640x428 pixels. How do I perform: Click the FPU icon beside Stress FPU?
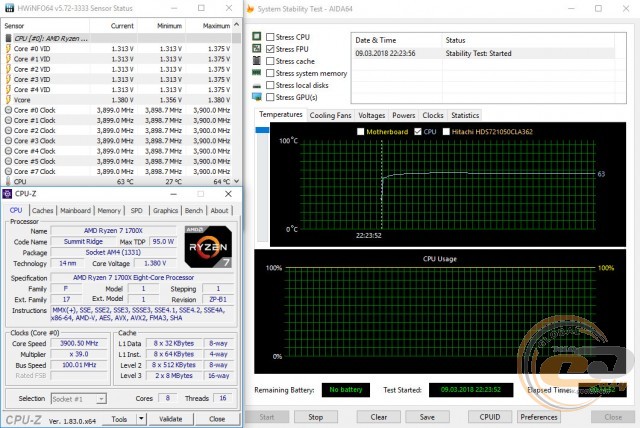pos(257,49)
